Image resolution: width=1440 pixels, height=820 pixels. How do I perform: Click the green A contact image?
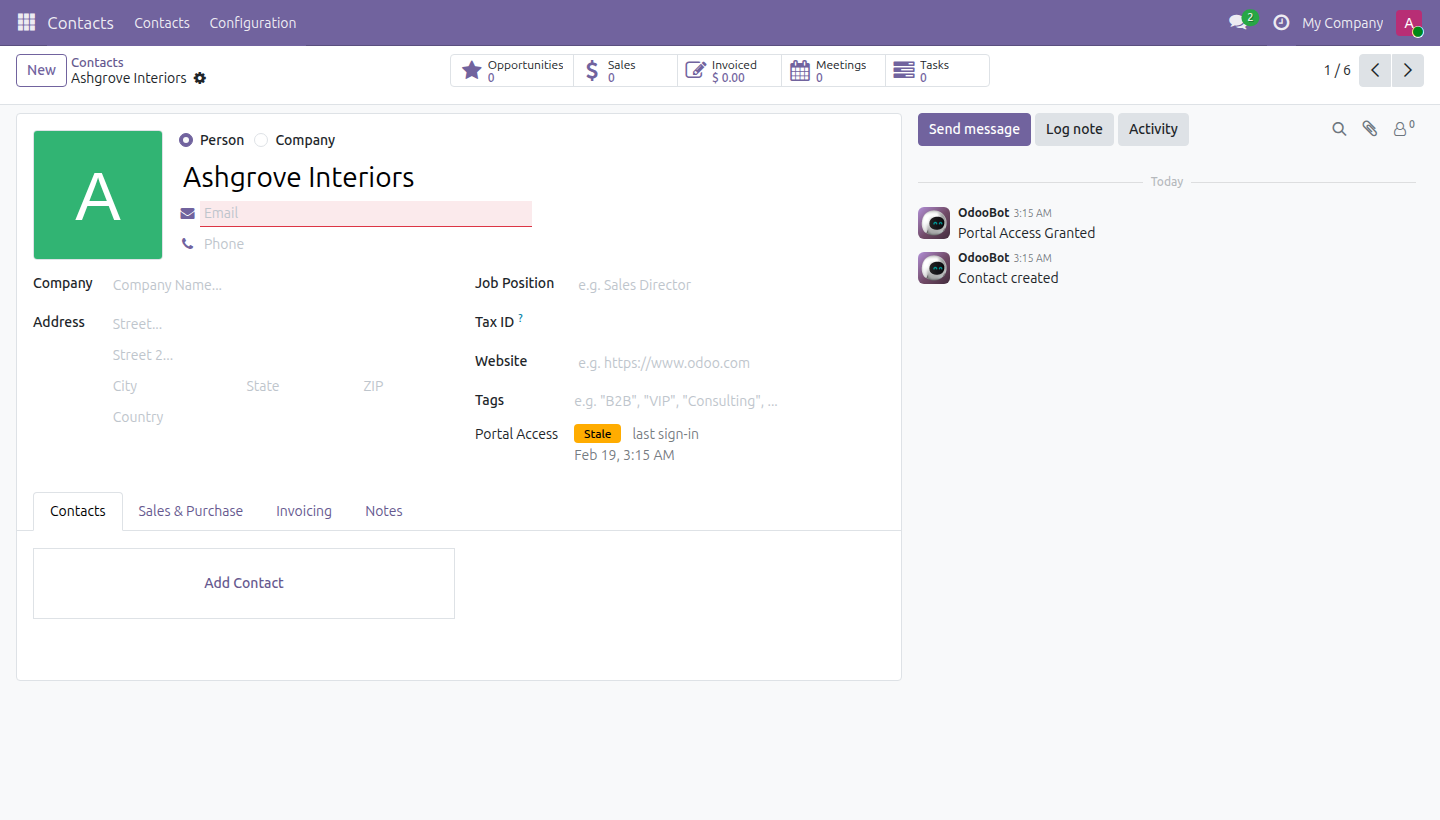pyautogui.click(x=98, y=195)
